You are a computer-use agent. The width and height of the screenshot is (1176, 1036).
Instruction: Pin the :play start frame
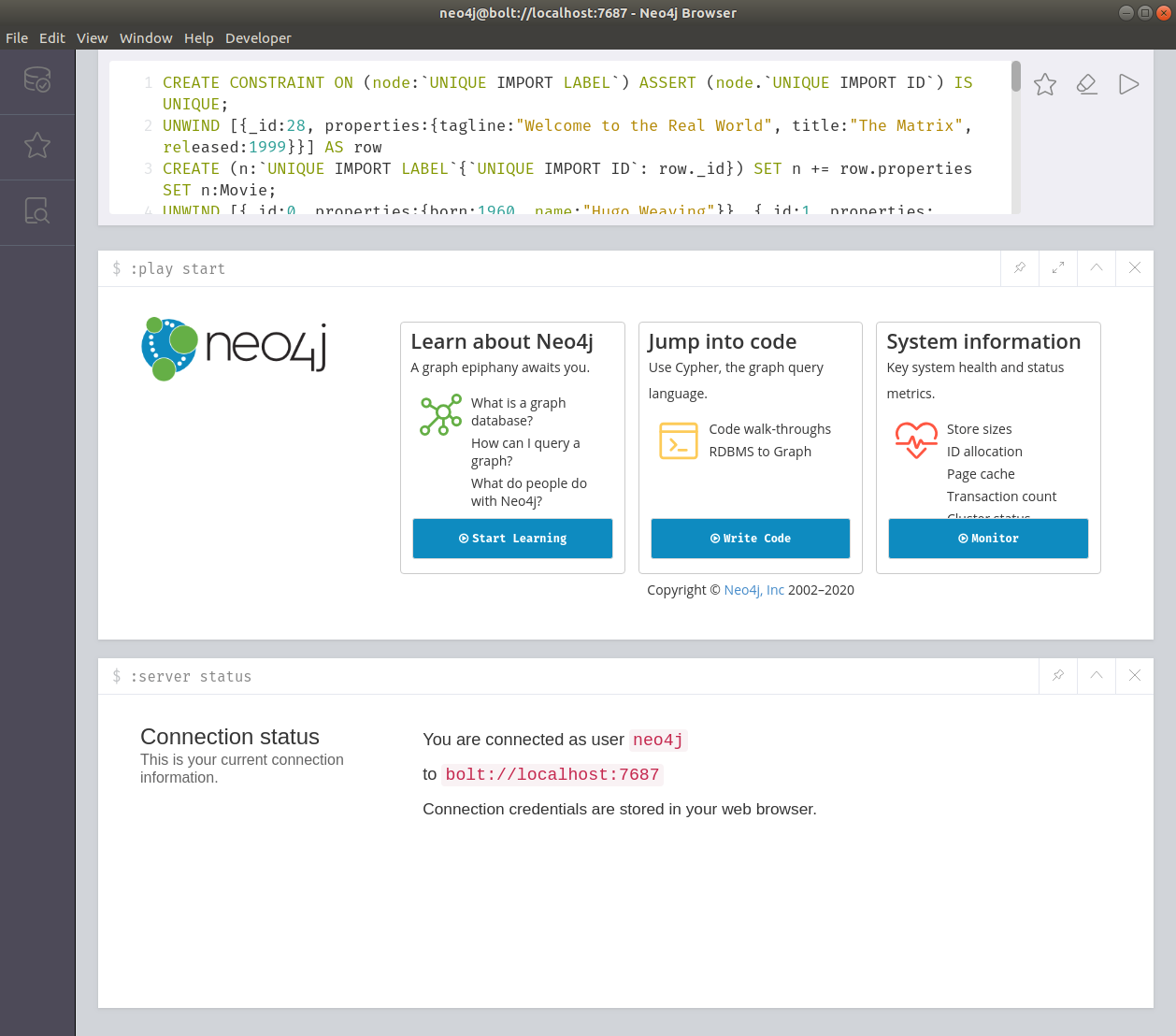click(1019, 268)
